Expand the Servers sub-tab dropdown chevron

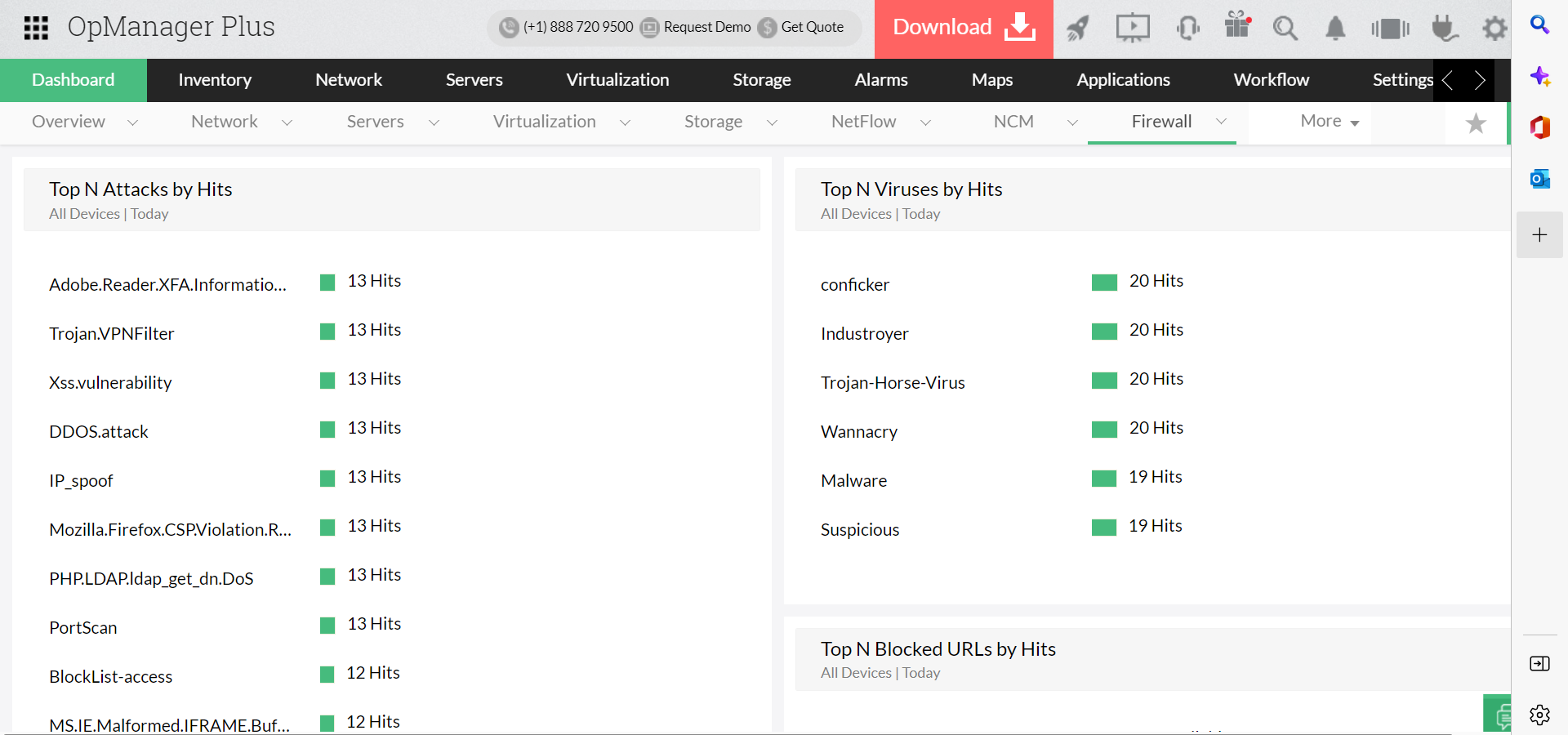point(434,122)
